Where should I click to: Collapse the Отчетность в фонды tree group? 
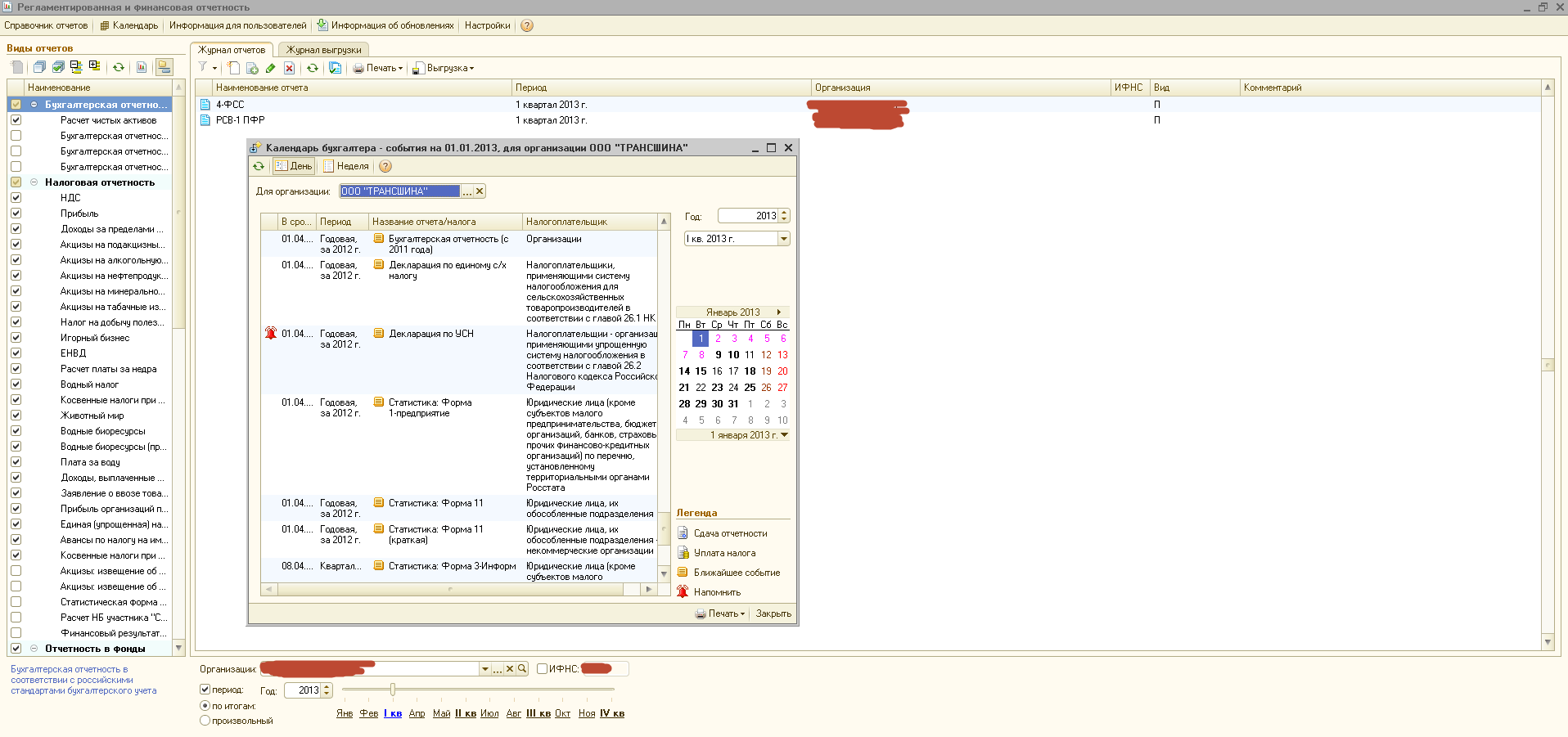[34, 649]
